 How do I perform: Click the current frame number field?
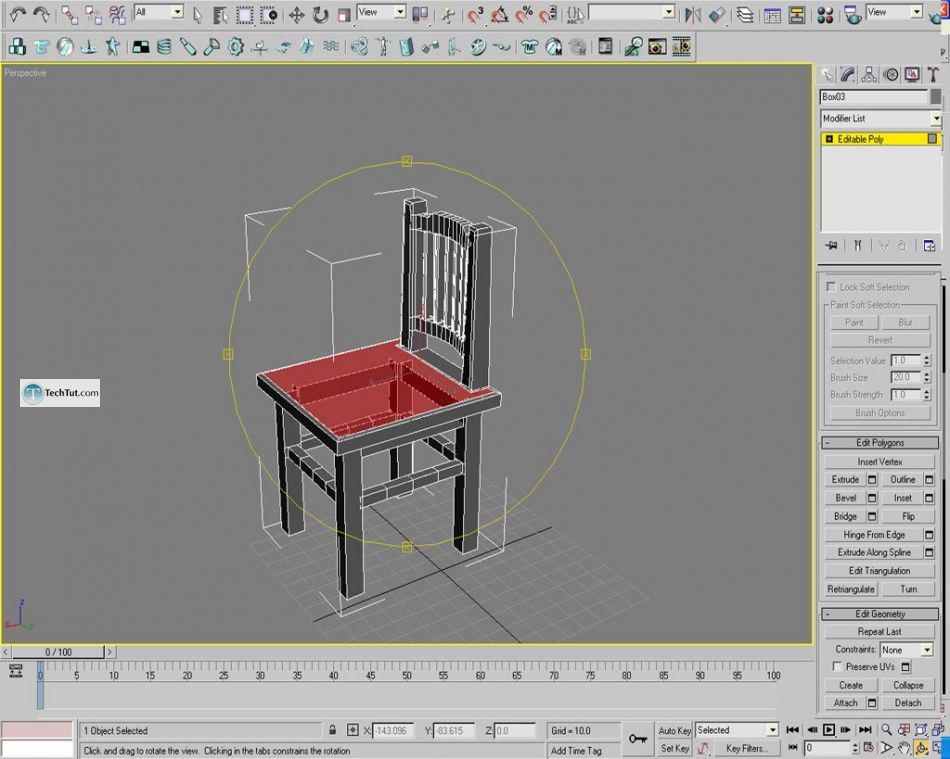(827, 748)
